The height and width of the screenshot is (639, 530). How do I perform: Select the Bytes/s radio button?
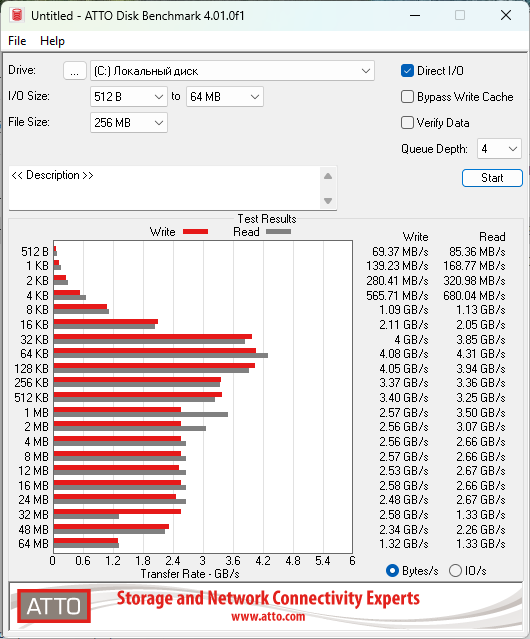click(x=392, y=571)
